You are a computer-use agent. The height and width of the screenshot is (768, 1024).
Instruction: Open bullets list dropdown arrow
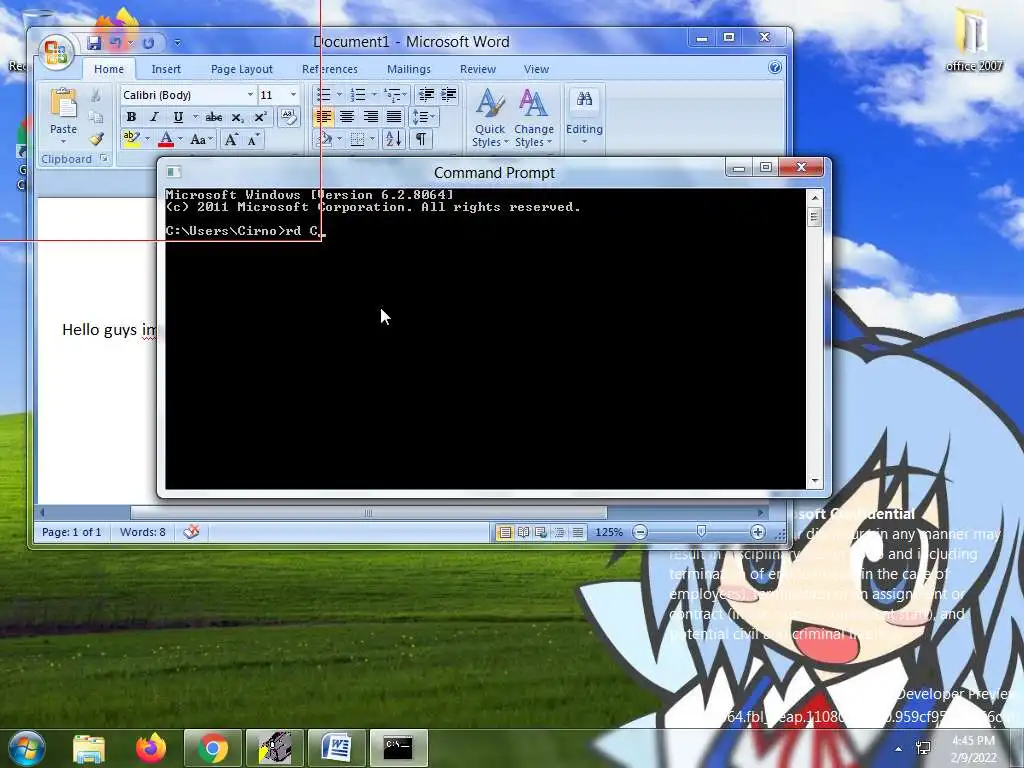click(339, 95)
